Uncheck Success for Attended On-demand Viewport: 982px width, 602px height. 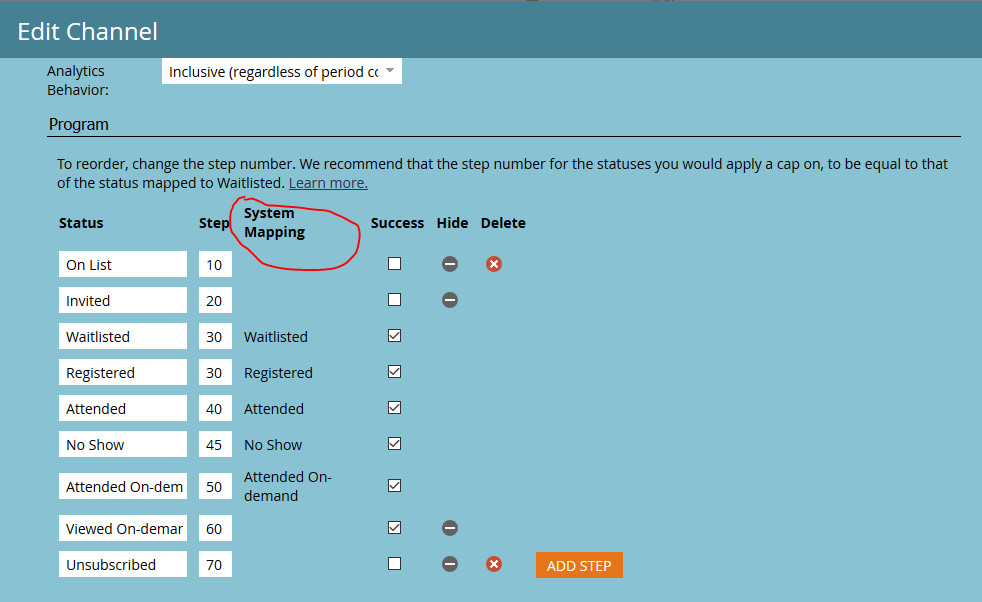(395, 486)
